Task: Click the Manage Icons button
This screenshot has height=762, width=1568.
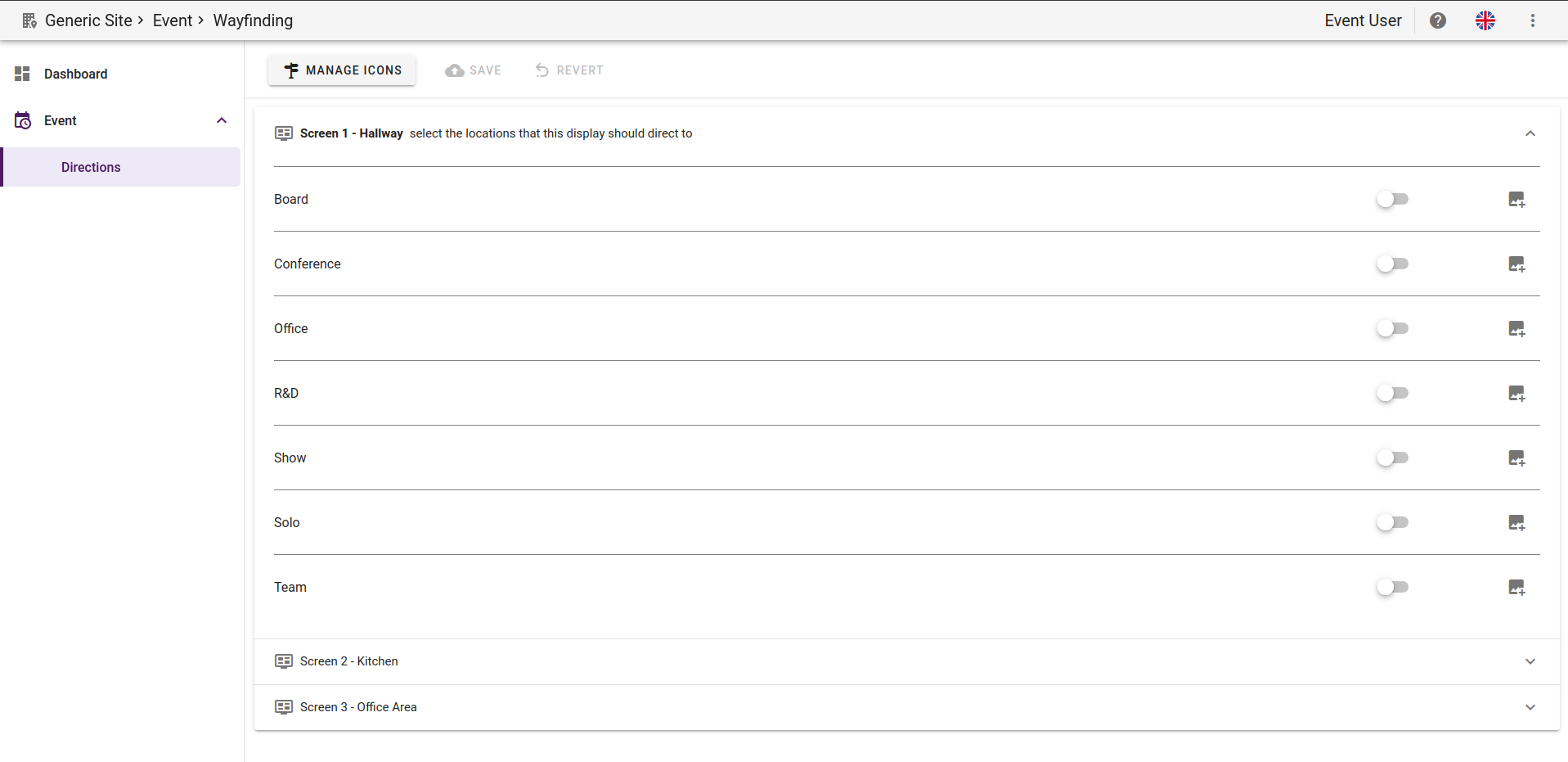Action: tap(342, 70)
